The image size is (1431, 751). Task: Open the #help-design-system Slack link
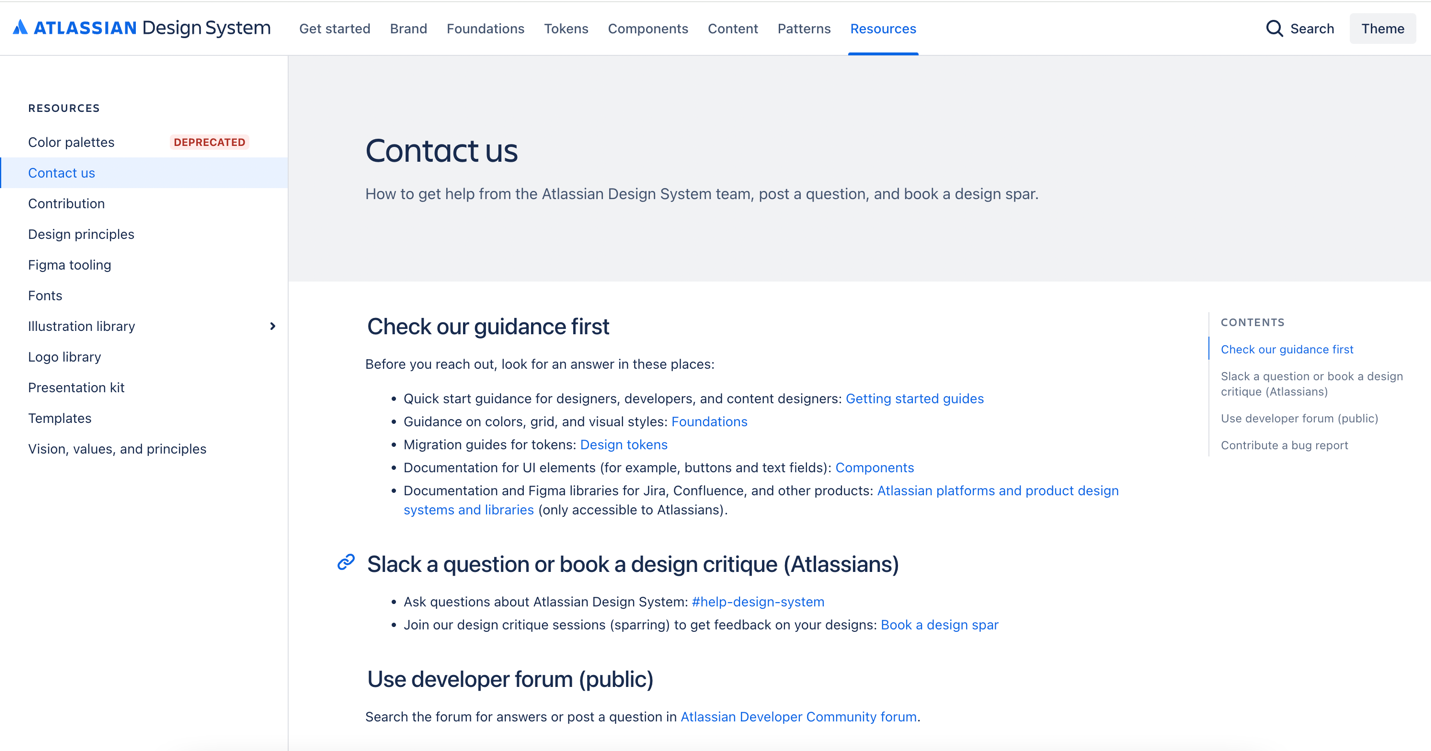[x=758, y=601]
